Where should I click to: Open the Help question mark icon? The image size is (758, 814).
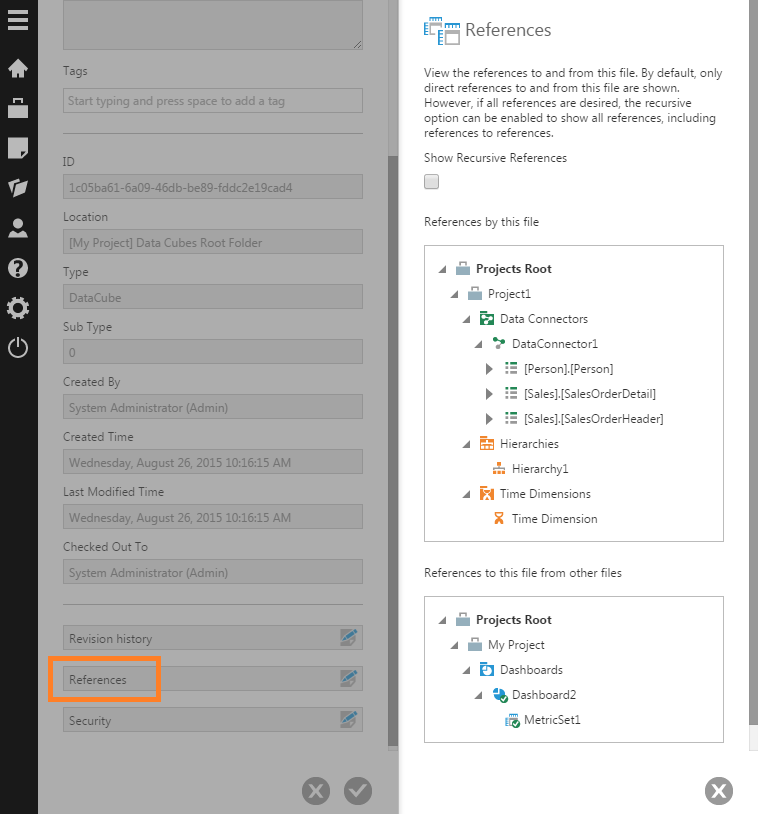coord(18,268)
